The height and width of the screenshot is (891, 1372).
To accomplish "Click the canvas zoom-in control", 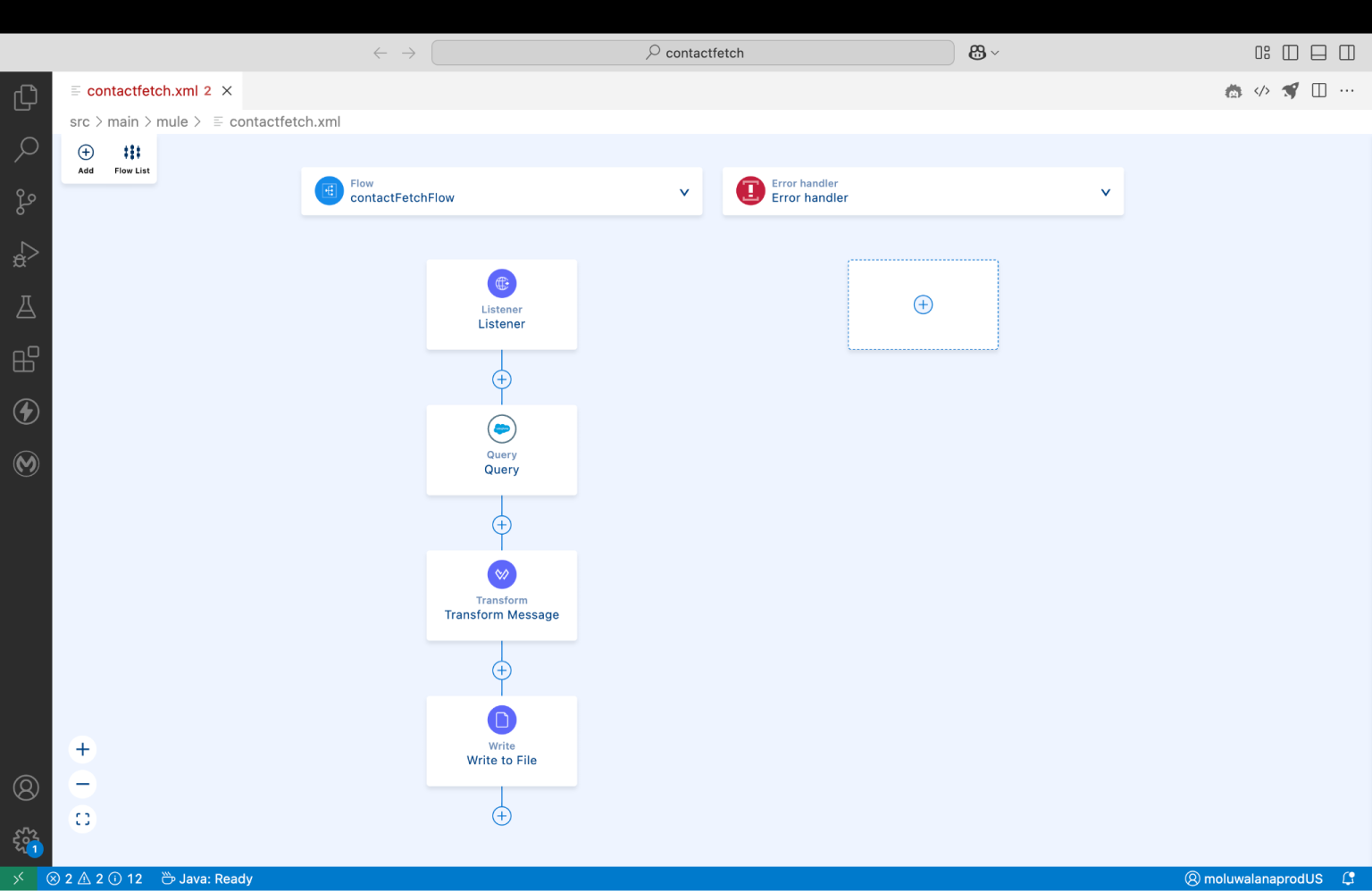I will tap(82, 749).
